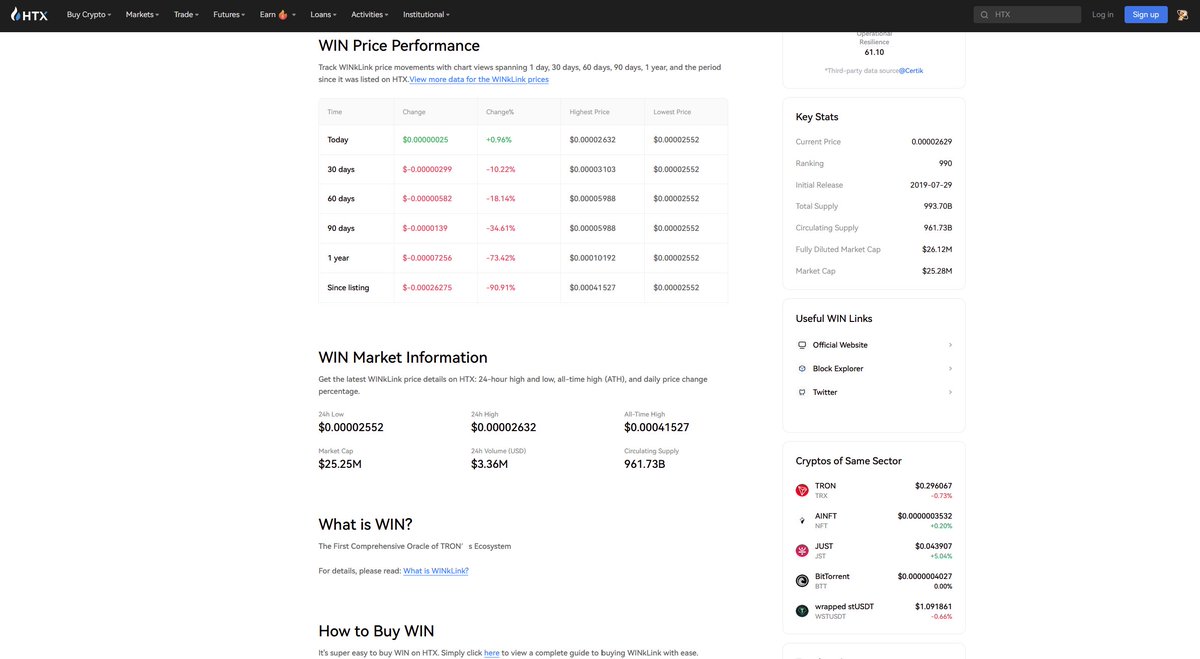Click the 'here' buying guide link
The image size is (1200, 659).
[x=492, y=653]
